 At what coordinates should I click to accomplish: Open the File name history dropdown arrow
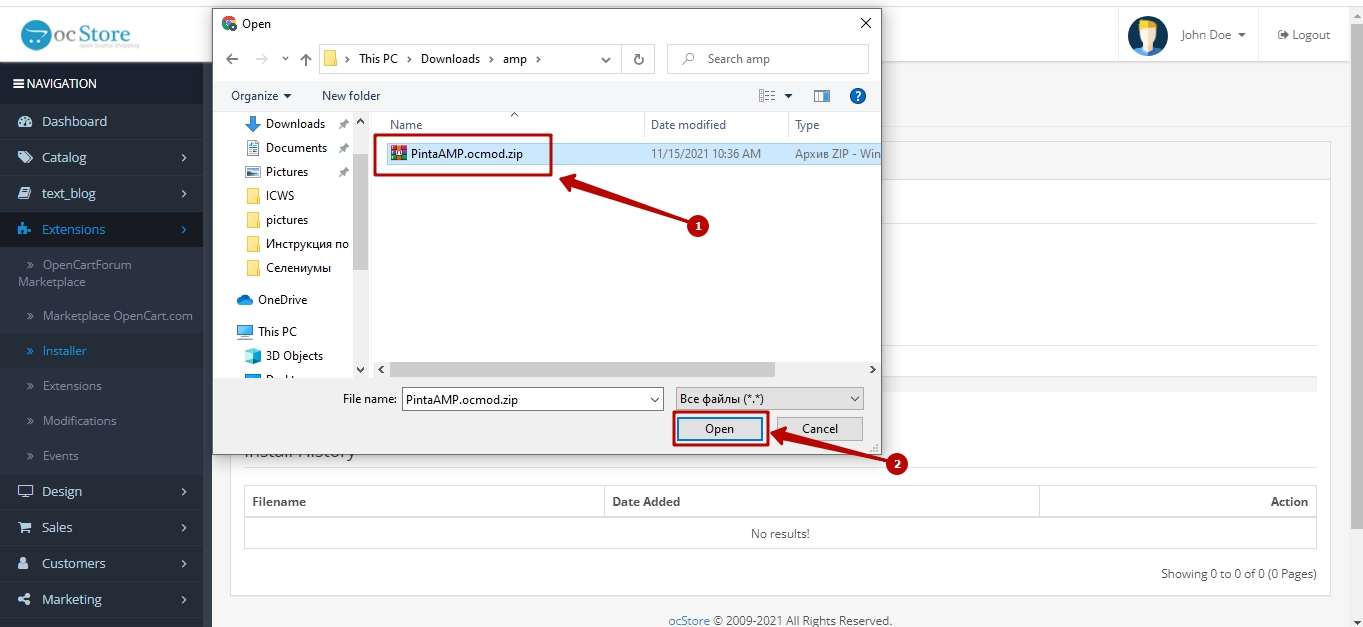(655, 399)
